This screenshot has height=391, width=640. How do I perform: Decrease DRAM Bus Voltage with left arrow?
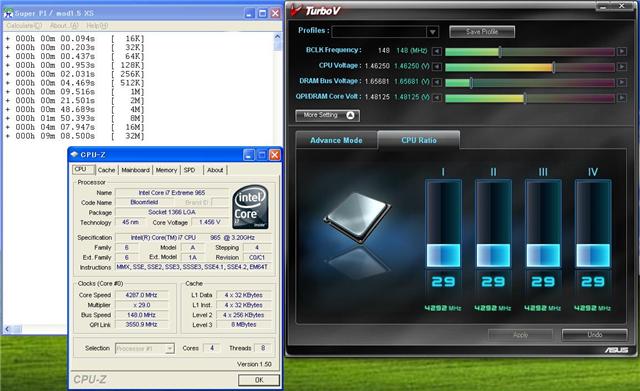(x=436, y=82)
